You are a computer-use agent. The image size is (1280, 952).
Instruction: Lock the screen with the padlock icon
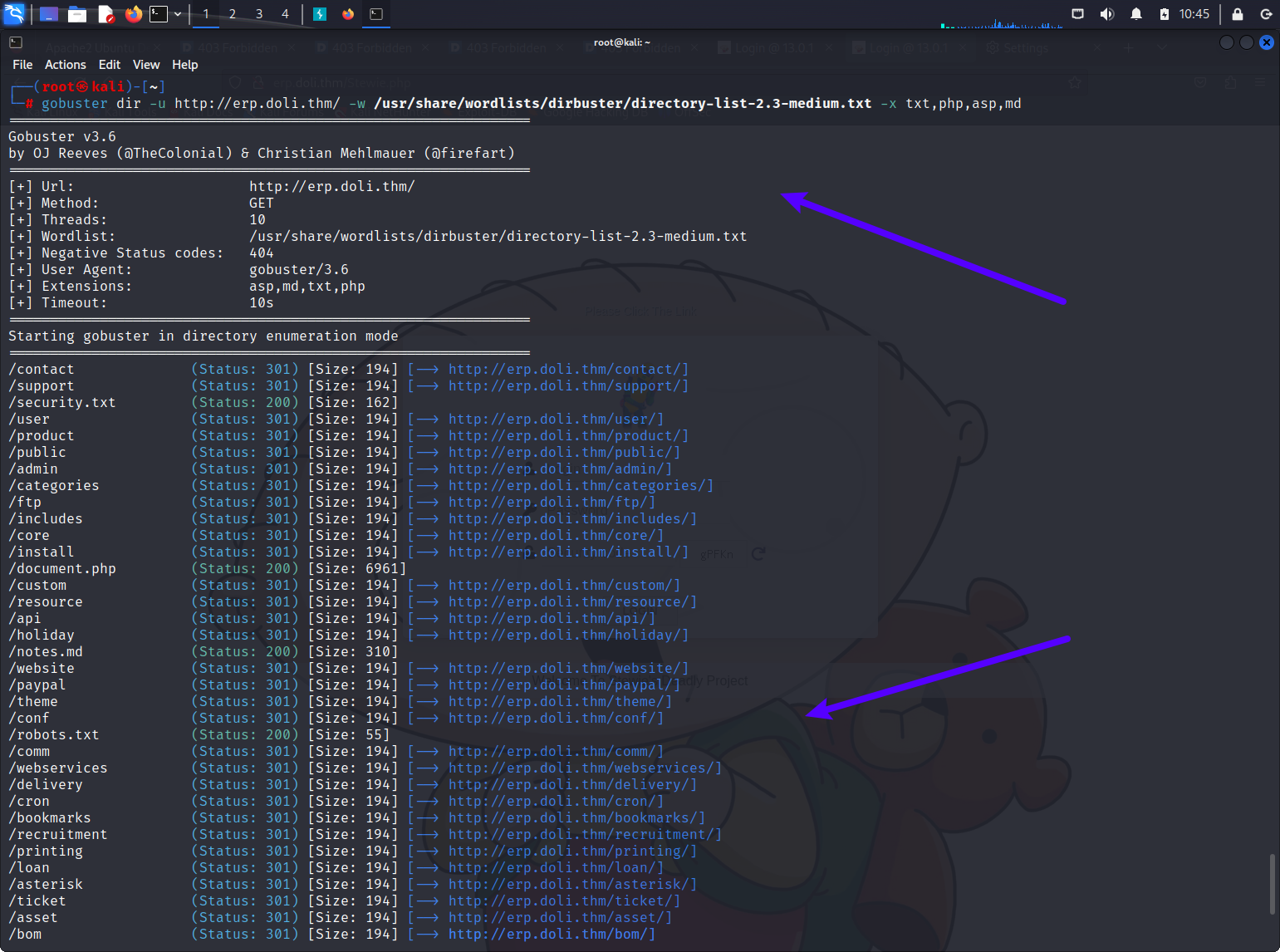pos(1238,14)
